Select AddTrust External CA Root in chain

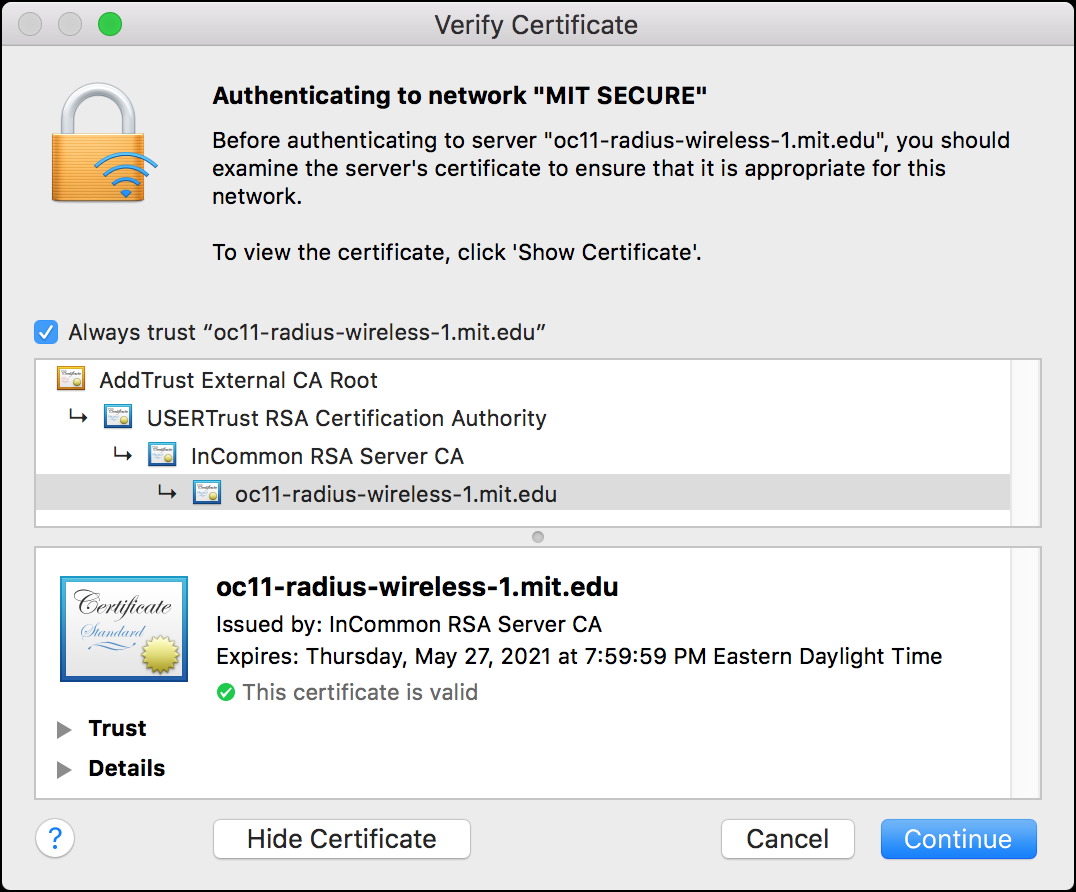tap(522, 379)
